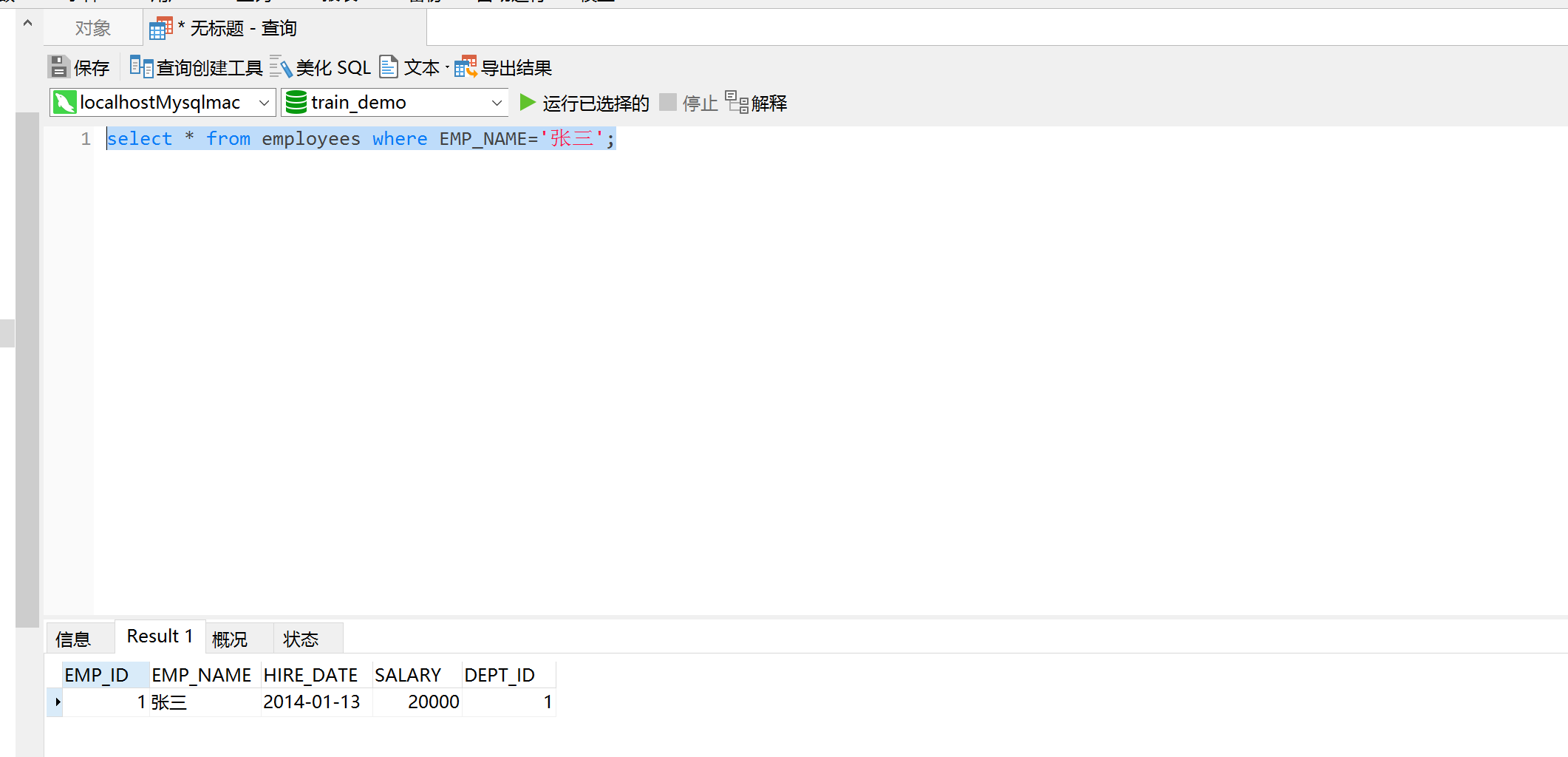Click the query tab table icon
This screenshot has height=757, width=1568.
click(160, 28)
